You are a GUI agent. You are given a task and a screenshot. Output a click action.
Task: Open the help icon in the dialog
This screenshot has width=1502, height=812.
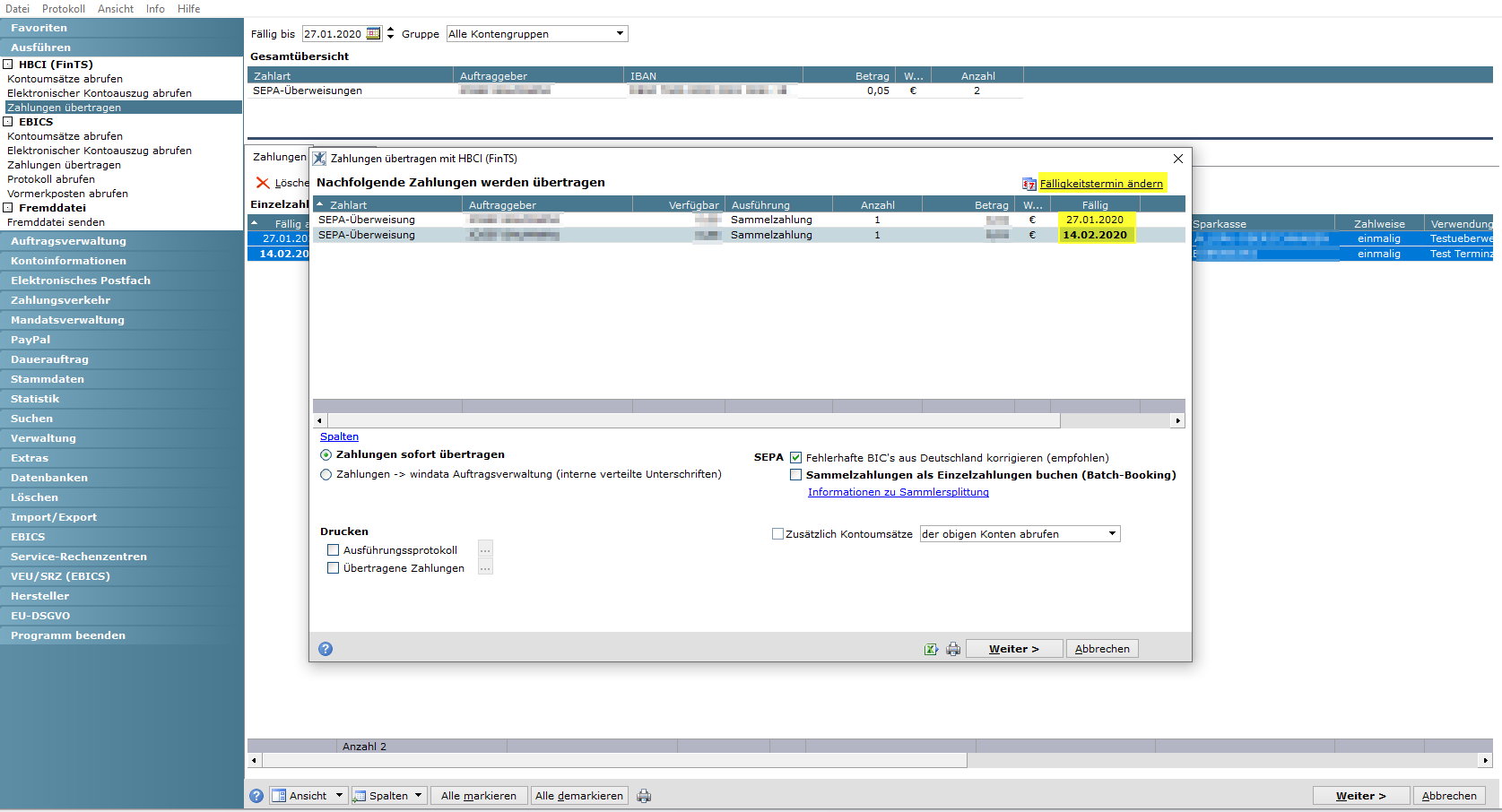(326, 649)
